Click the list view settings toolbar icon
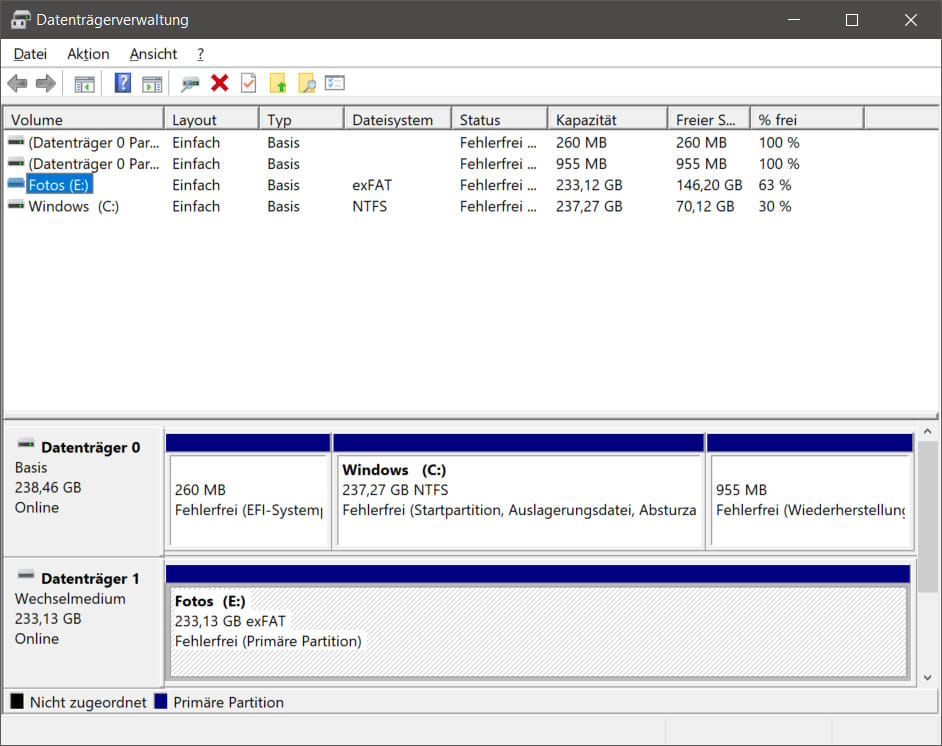This screenshot has height=746, width=942. 335,83
